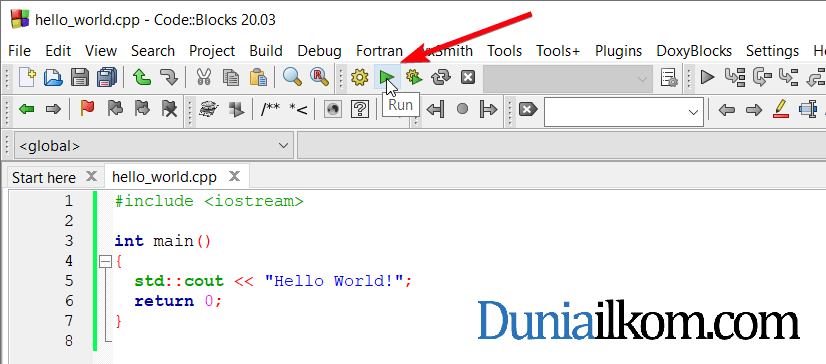Open the DoxyBlocks menu
The height and width of the screenshot is (364, 826).
point(694,51)
